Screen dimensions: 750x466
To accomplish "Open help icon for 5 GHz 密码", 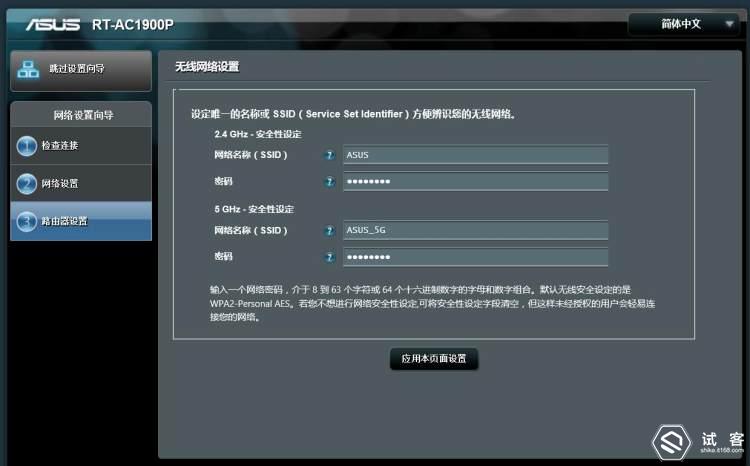I will tap(330, 257).
